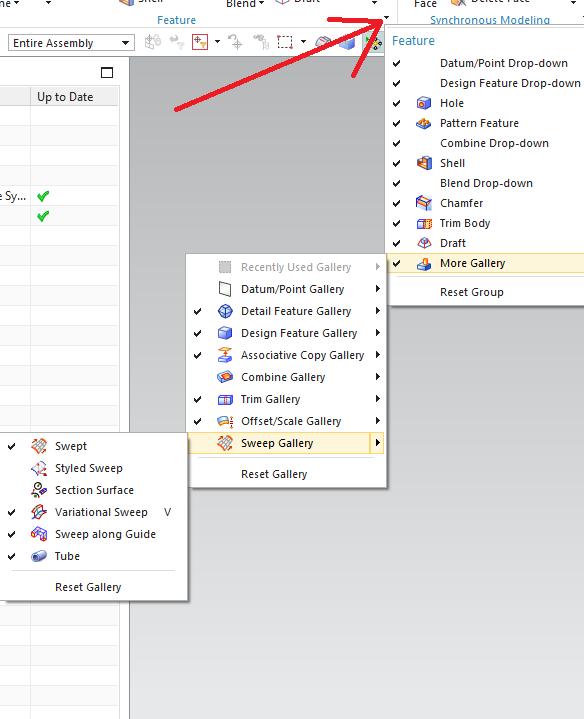
Task: Open the Rectangle selection dropdown arrow
Action: click(x=303, y=42)
